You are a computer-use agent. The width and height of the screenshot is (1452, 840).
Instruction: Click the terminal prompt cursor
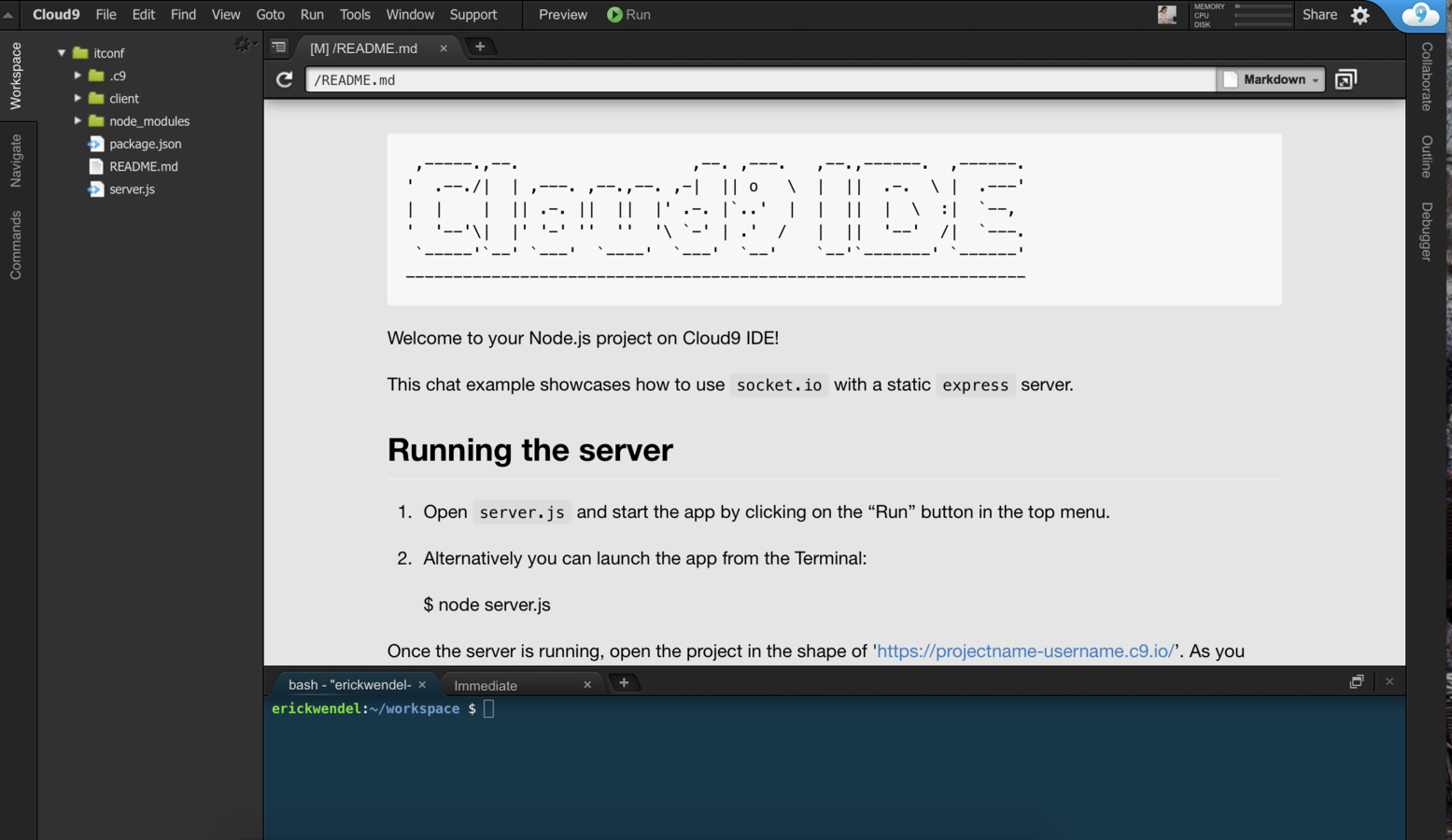[x=489, y=709]
